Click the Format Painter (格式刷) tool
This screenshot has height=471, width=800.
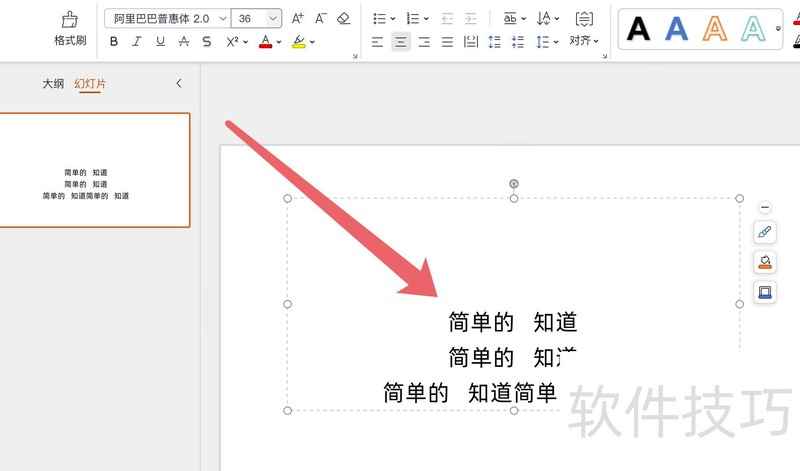pyautogui.click(x=69, y=28)
